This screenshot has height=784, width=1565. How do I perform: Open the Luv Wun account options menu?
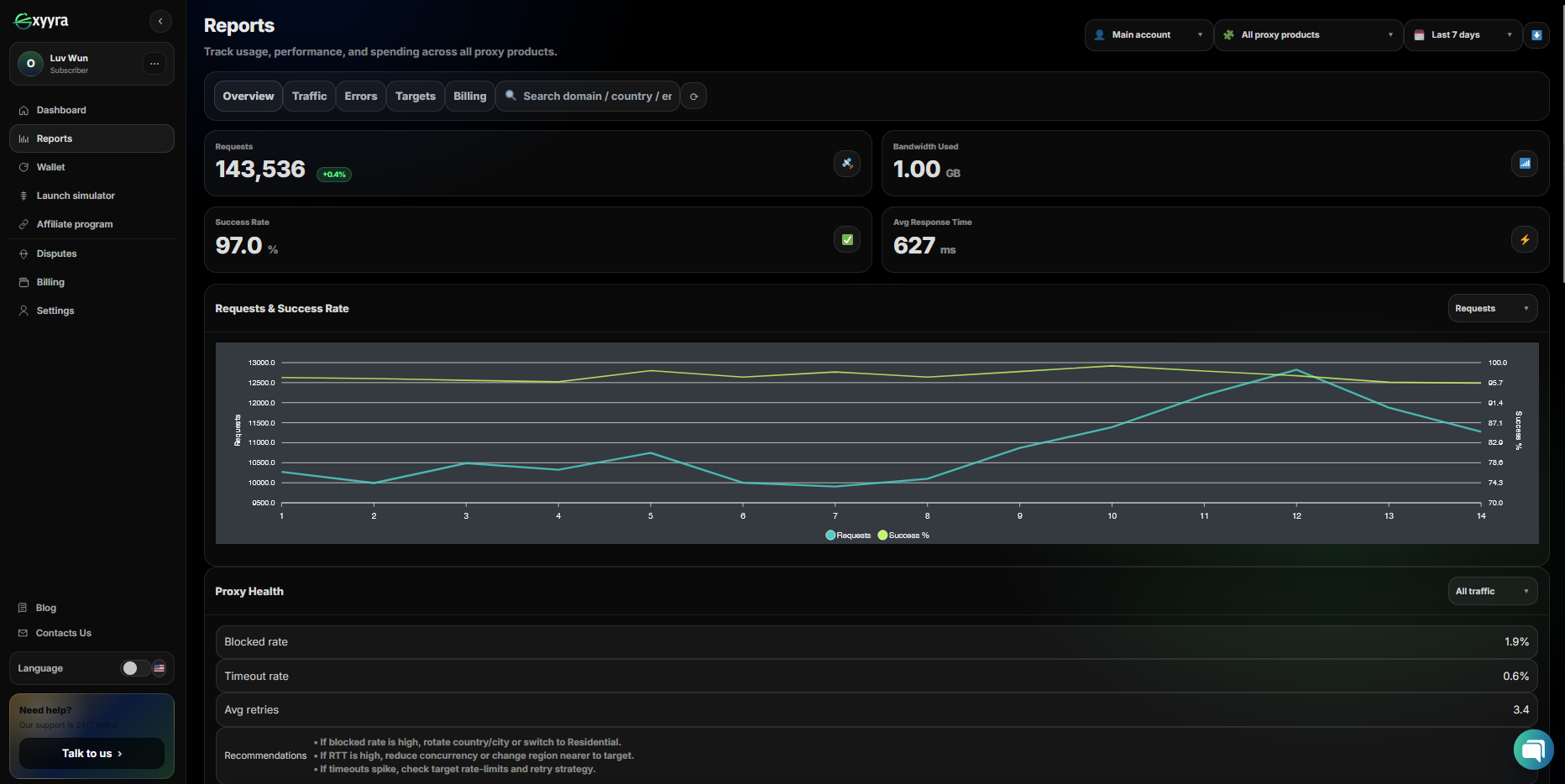tap(154, 64)
